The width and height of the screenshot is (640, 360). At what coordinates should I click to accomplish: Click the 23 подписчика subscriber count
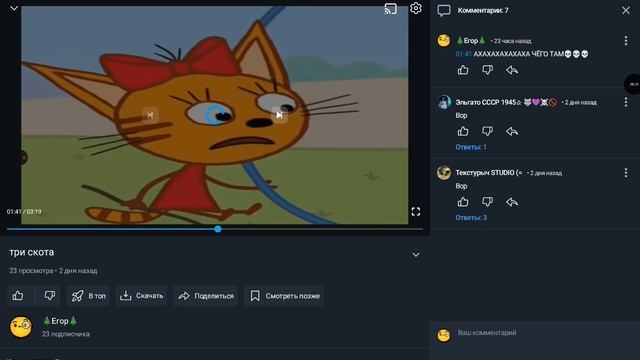66,334
